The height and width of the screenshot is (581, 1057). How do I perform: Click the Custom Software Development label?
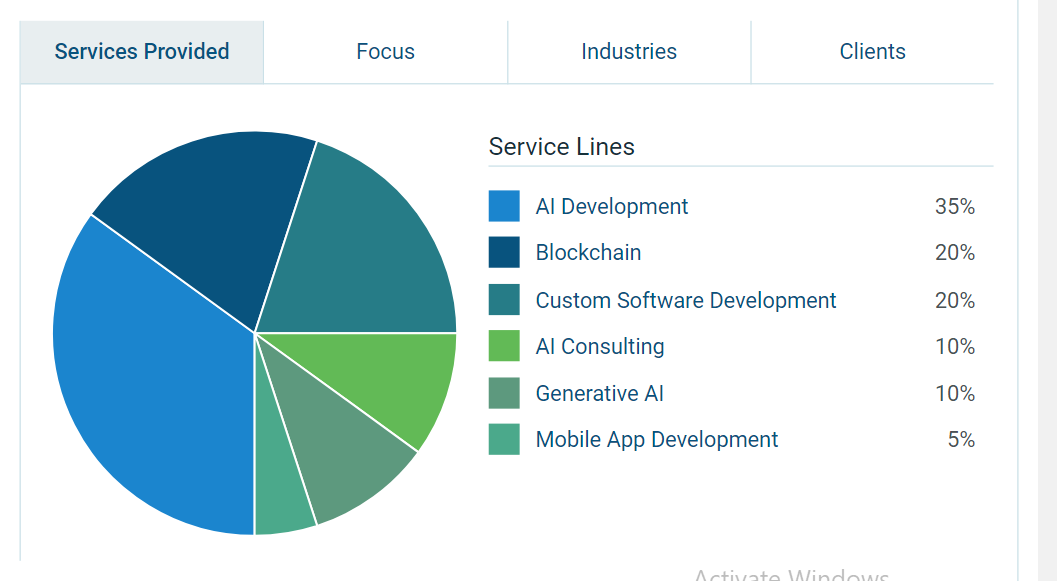pos(685,300)
